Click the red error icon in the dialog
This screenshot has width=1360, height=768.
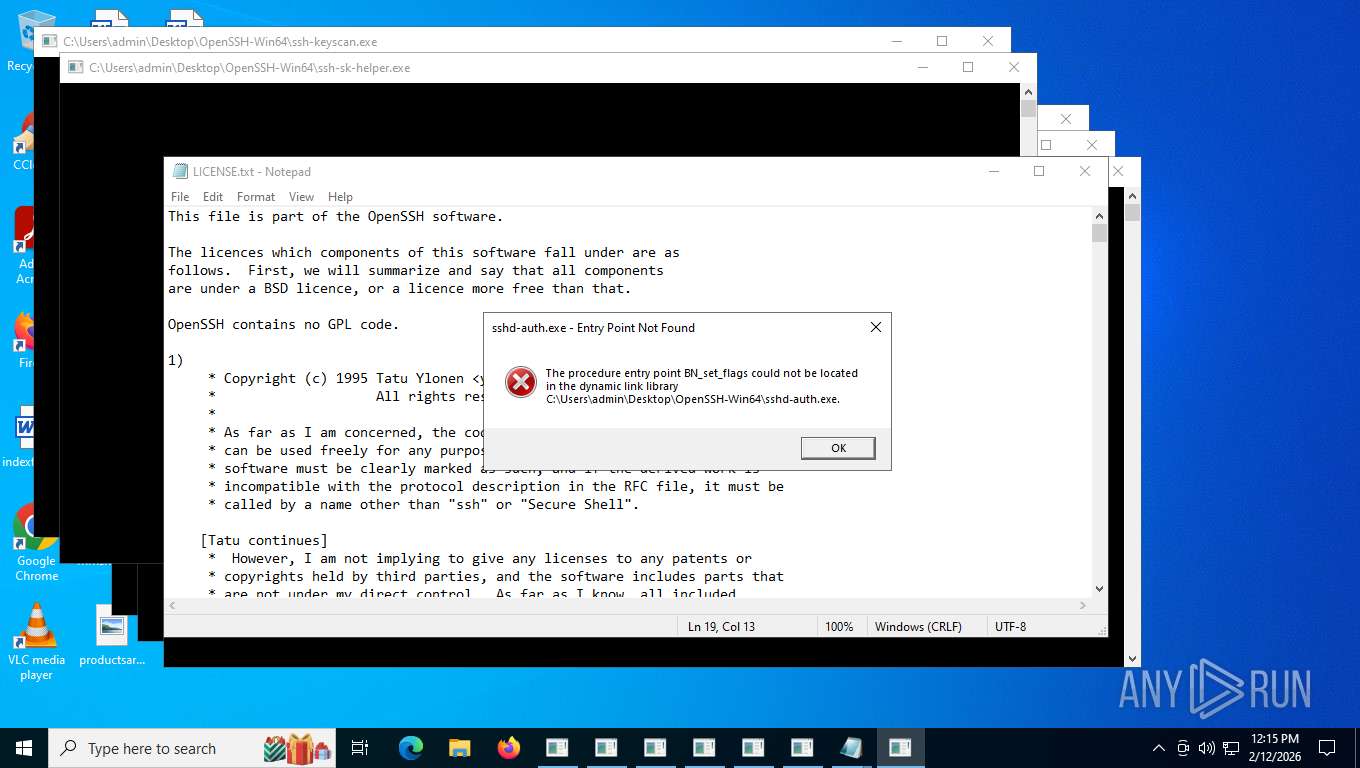pos(520,382)
